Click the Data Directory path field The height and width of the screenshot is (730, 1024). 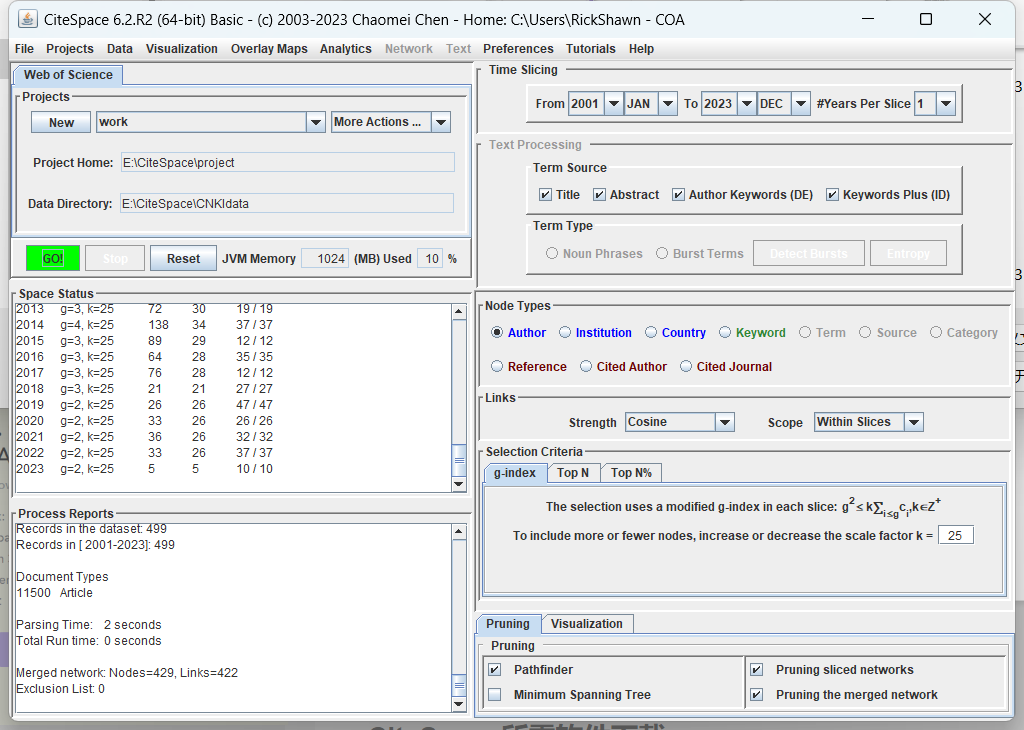coord(287,204)
